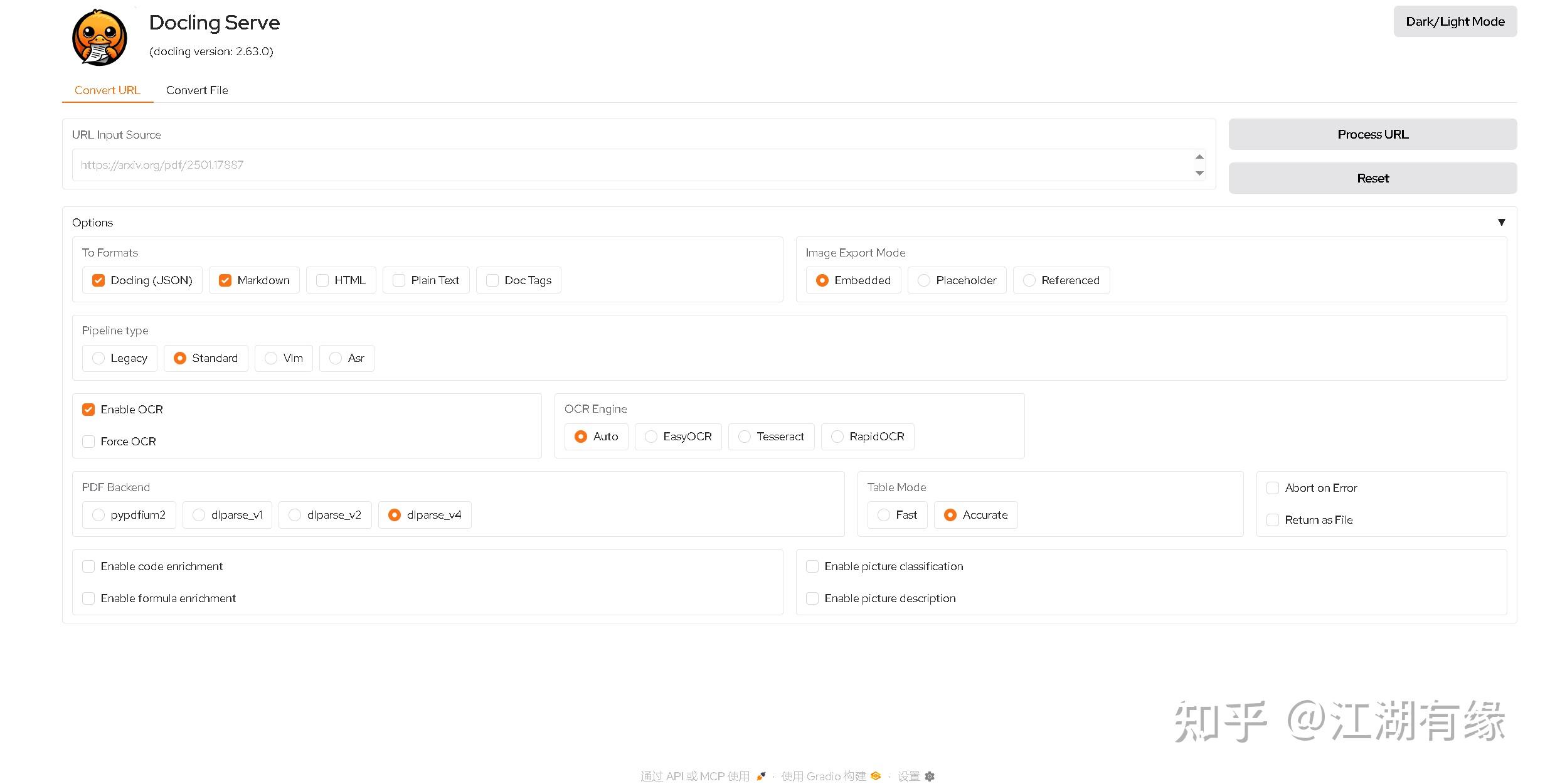Click the Dark/Light Mode button
The image size is (1545, 784).
coord(1455,22)
